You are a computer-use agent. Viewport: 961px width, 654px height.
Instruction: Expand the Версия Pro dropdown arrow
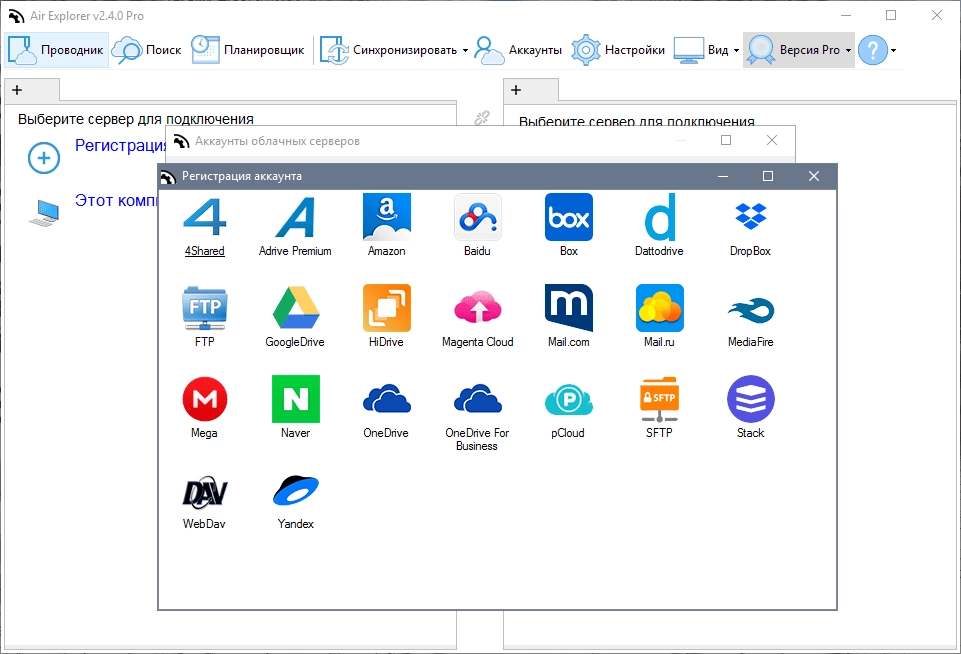(848, 51)
